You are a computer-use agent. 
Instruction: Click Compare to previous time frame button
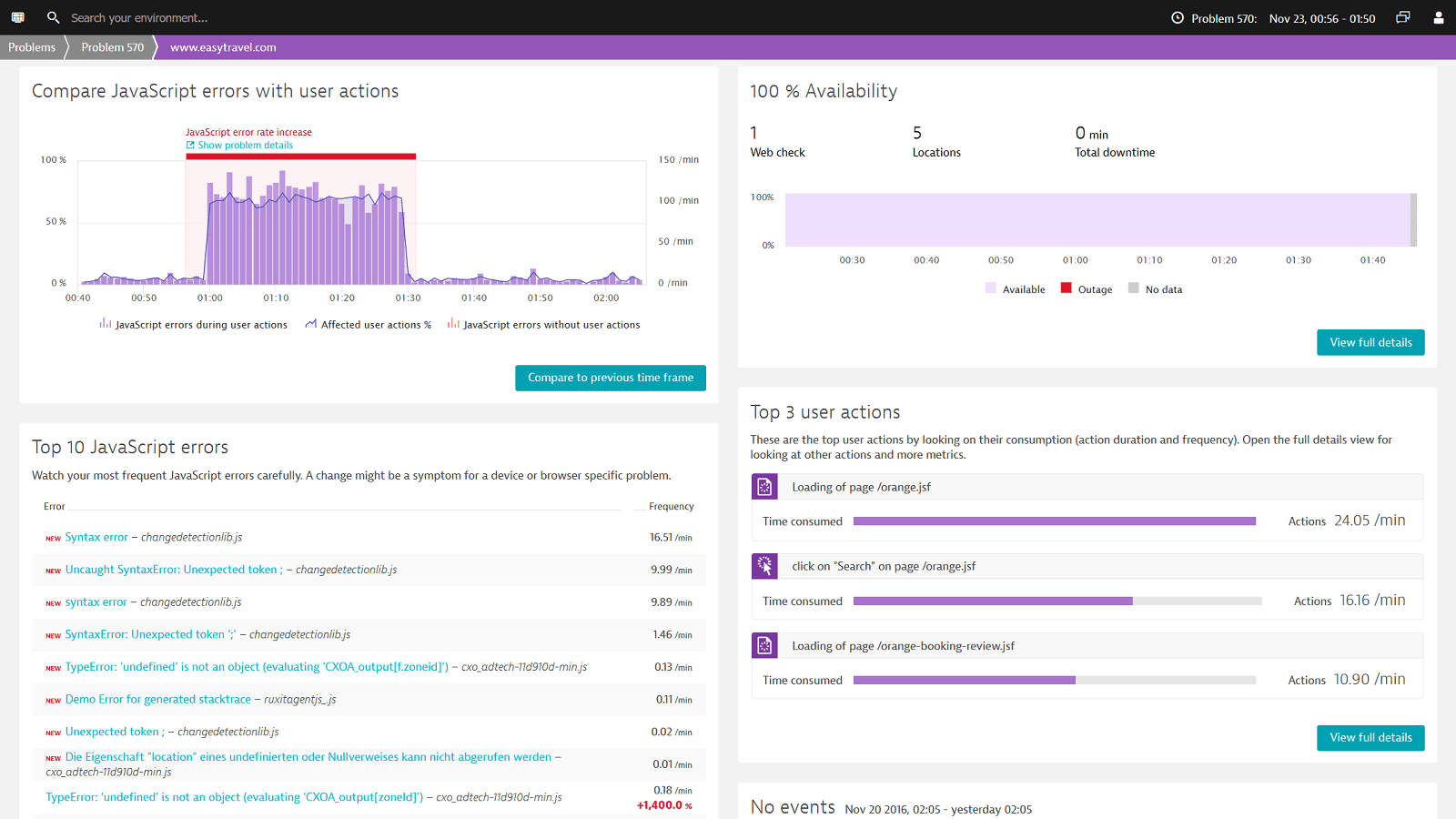tap(611, 378)
